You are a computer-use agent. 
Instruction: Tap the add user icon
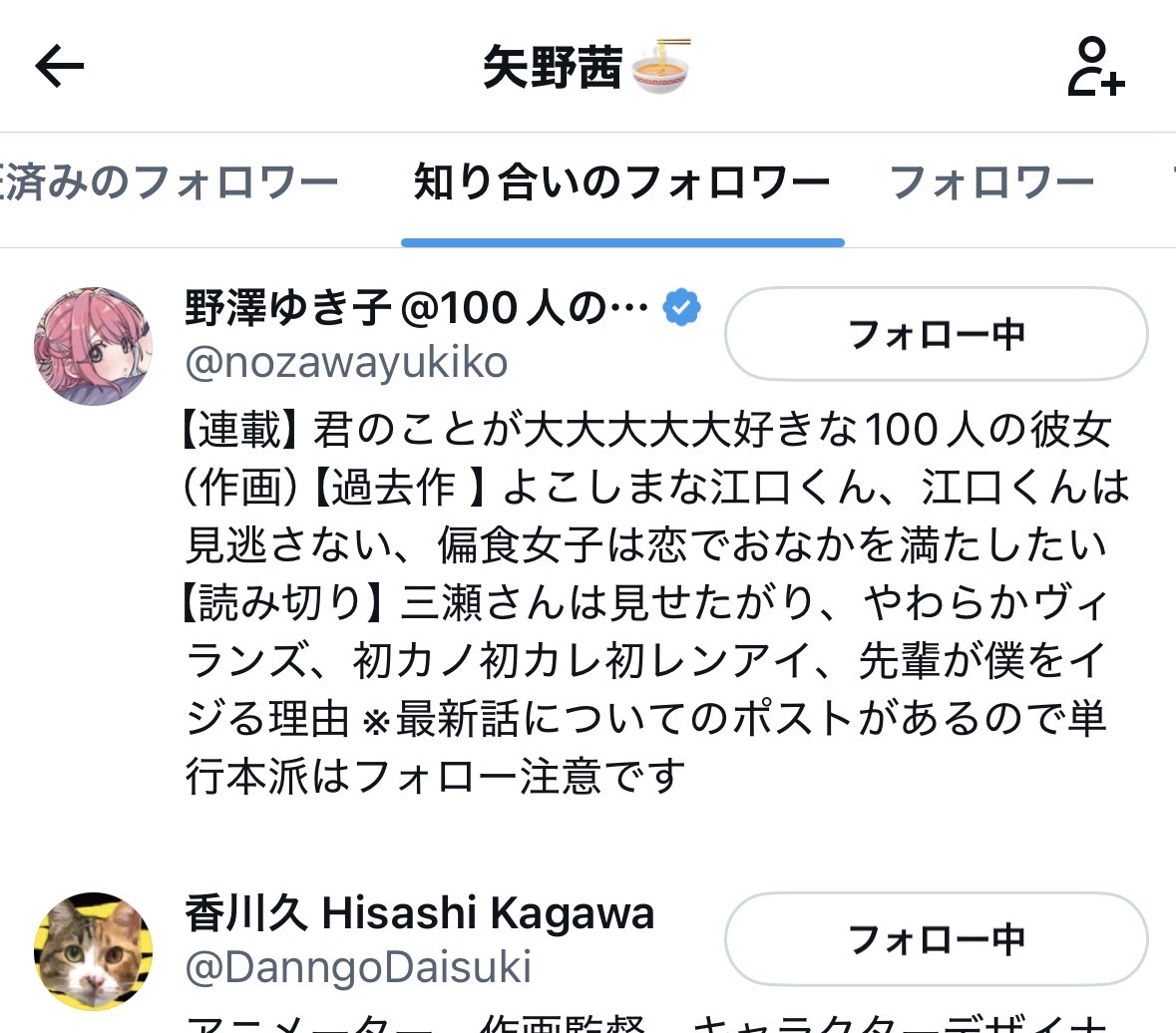click(x=1096, y=67)
